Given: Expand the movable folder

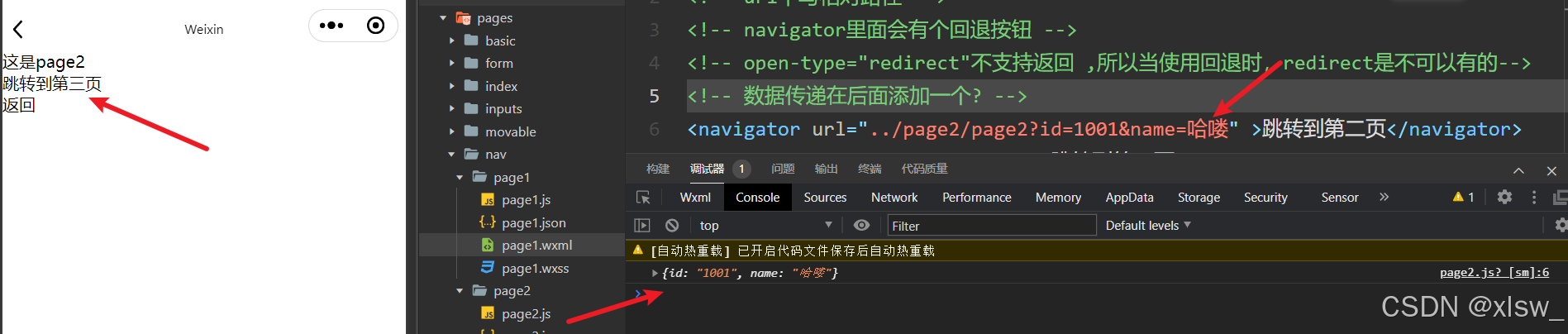Looking at the screenshot, I should (x=451, y=131).
